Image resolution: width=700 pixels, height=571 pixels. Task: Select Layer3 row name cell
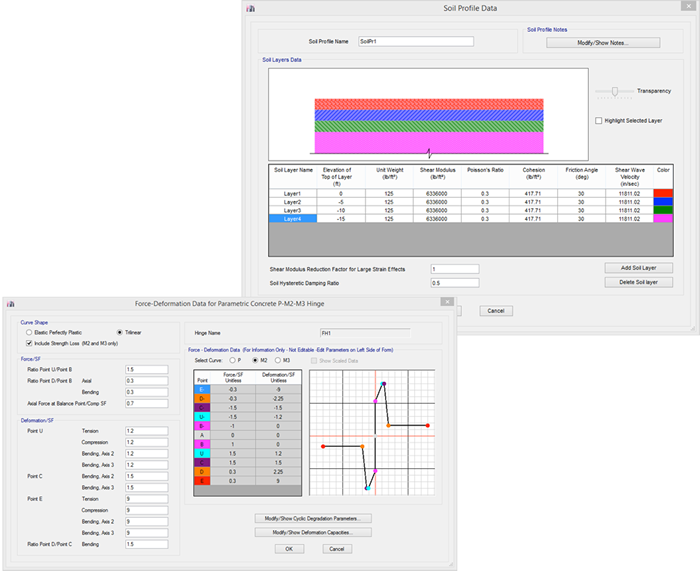tap(293, 210)
